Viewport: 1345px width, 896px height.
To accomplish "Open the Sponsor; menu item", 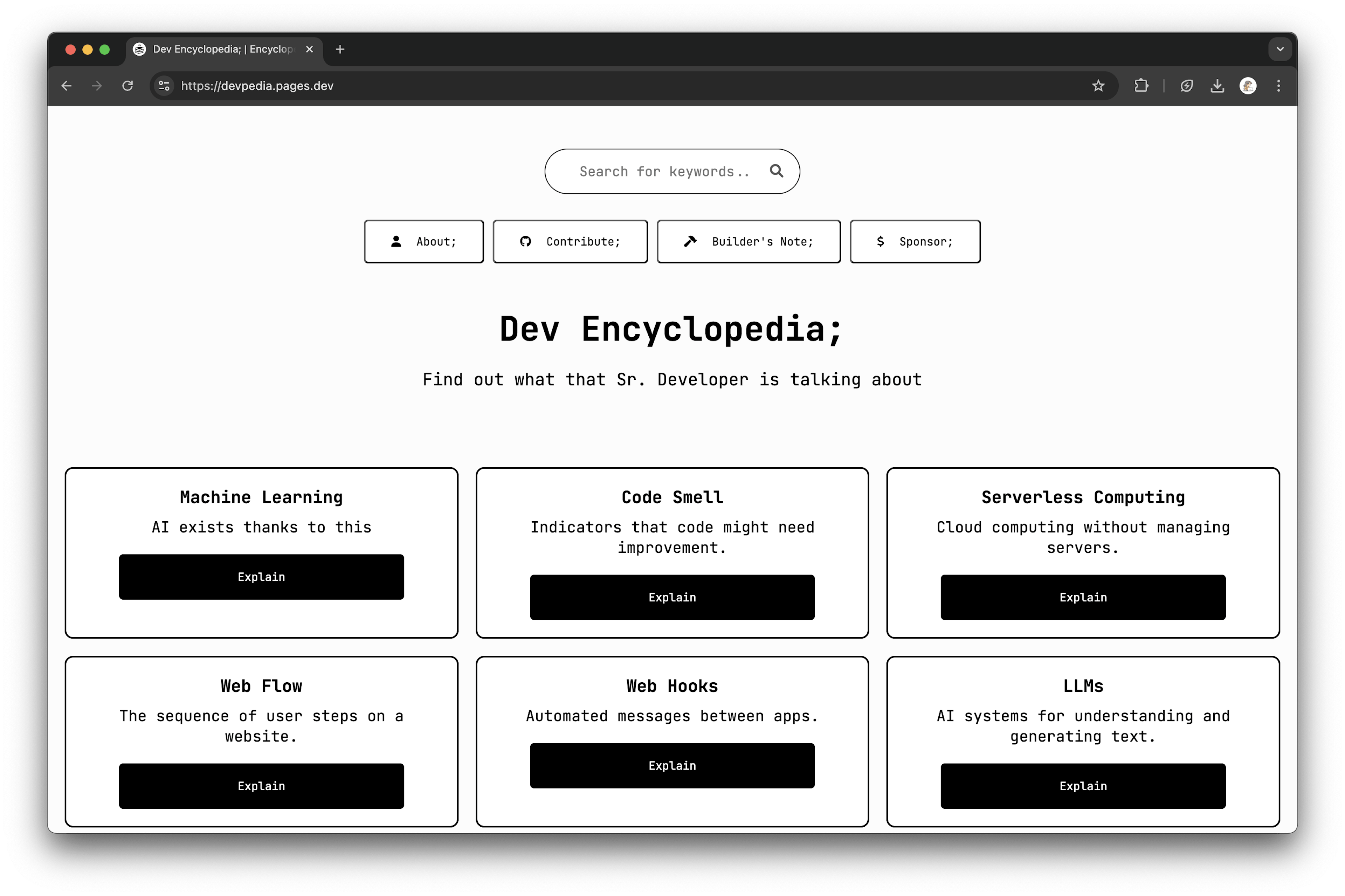I will pos(912,241).
